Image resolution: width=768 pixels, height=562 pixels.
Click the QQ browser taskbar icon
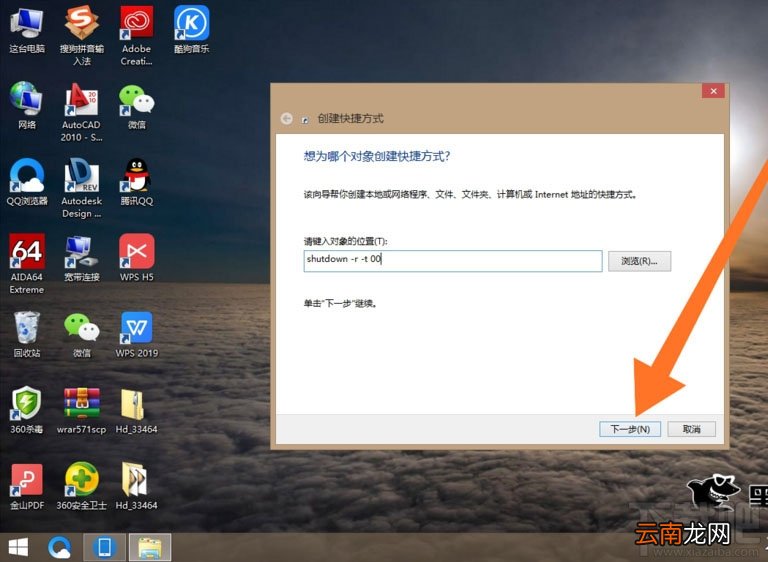pos(60,547)
